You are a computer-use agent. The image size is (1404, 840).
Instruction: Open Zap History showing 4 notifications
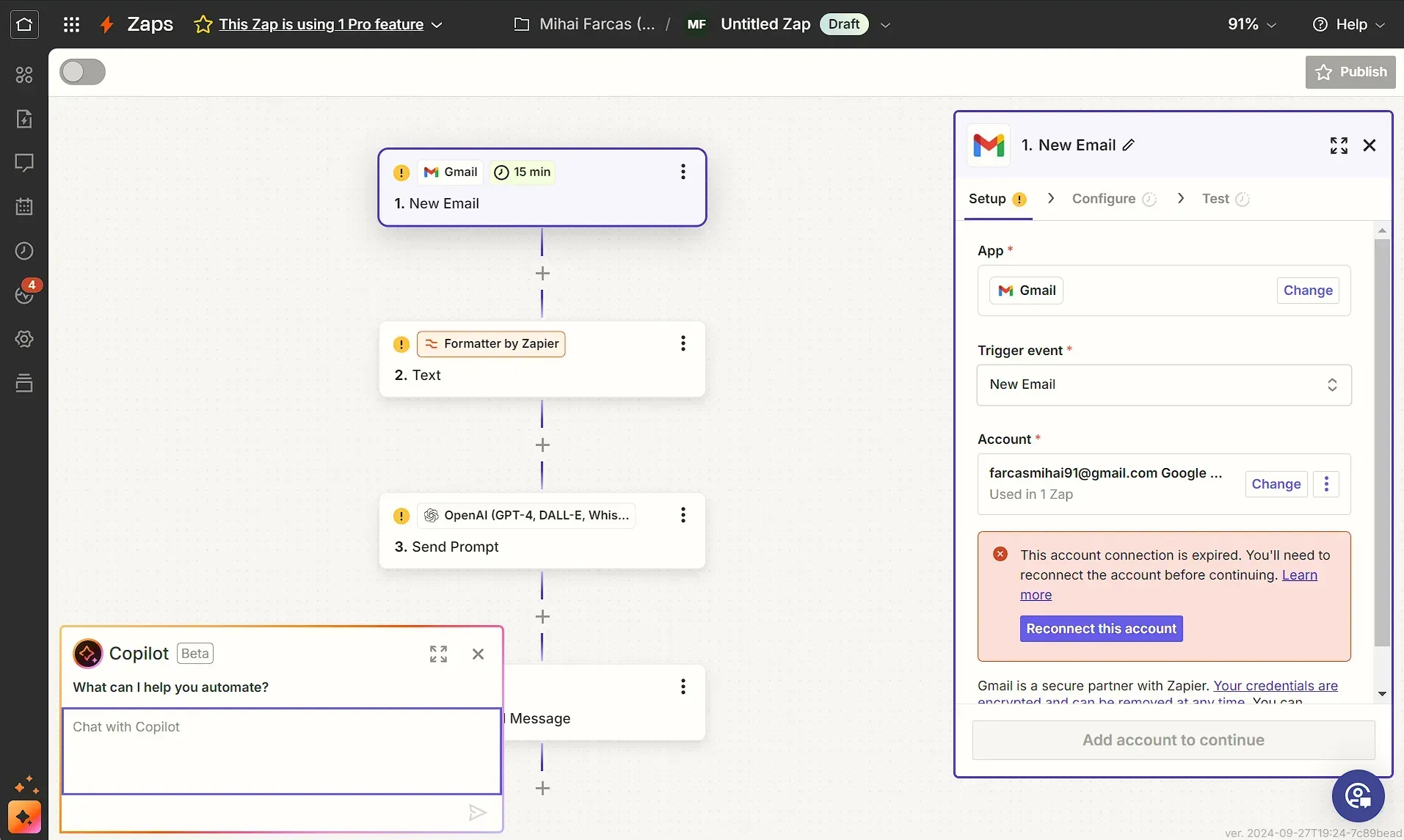(24, 294)
